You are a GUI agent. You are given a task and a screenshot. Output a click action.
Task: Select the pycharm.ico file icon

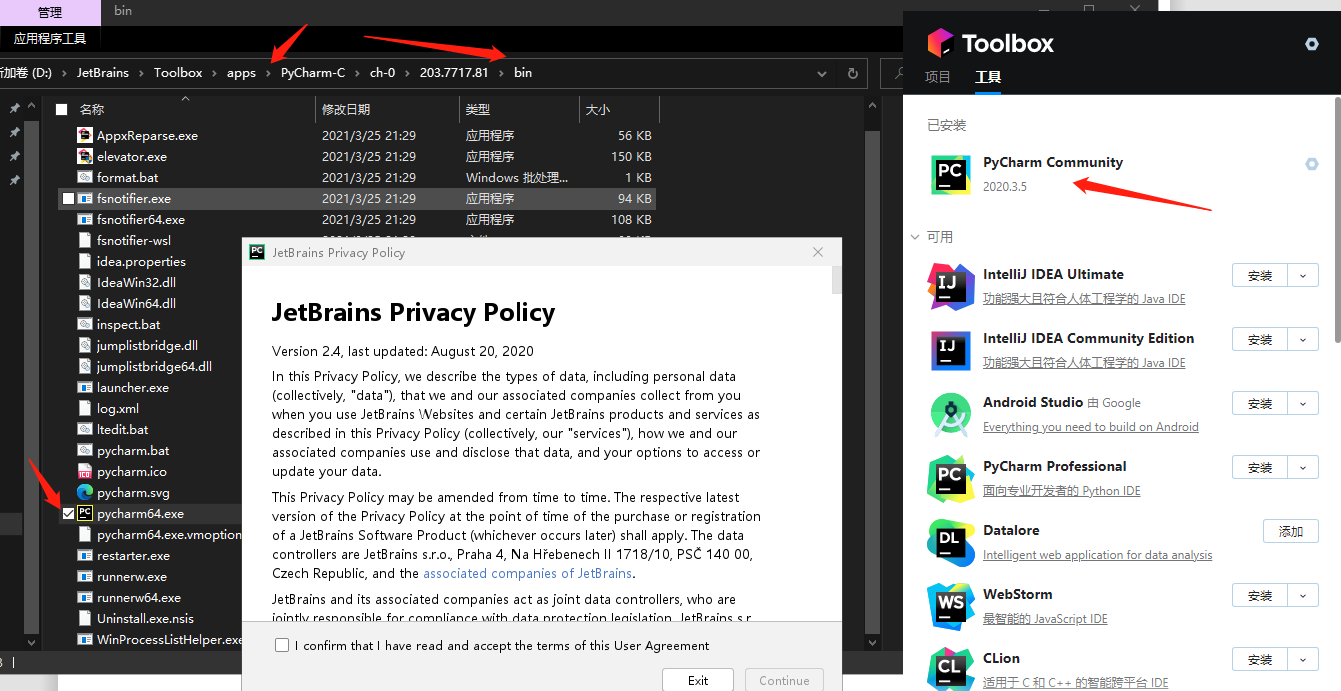(x=85, y=471)
